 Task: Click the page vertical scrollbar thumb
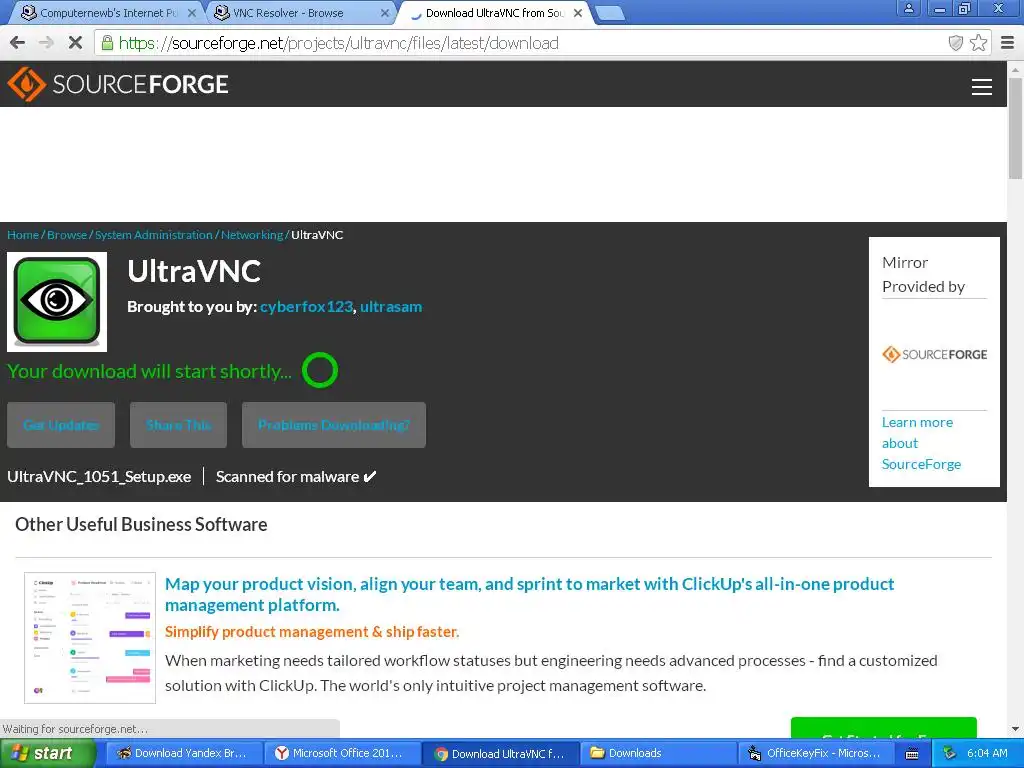(1015, 127)
